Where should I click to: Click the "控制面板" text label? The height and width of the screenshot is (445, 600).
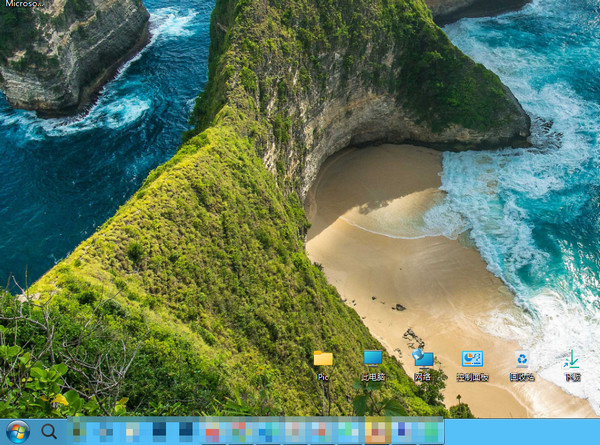472,377
